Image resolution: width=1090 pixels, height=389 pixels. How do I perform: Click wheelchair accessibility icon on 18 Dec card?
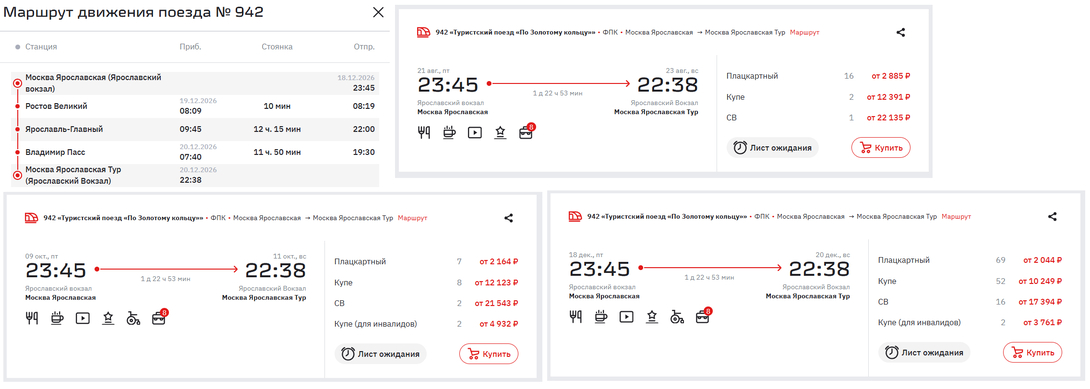[x=678, y=317]
